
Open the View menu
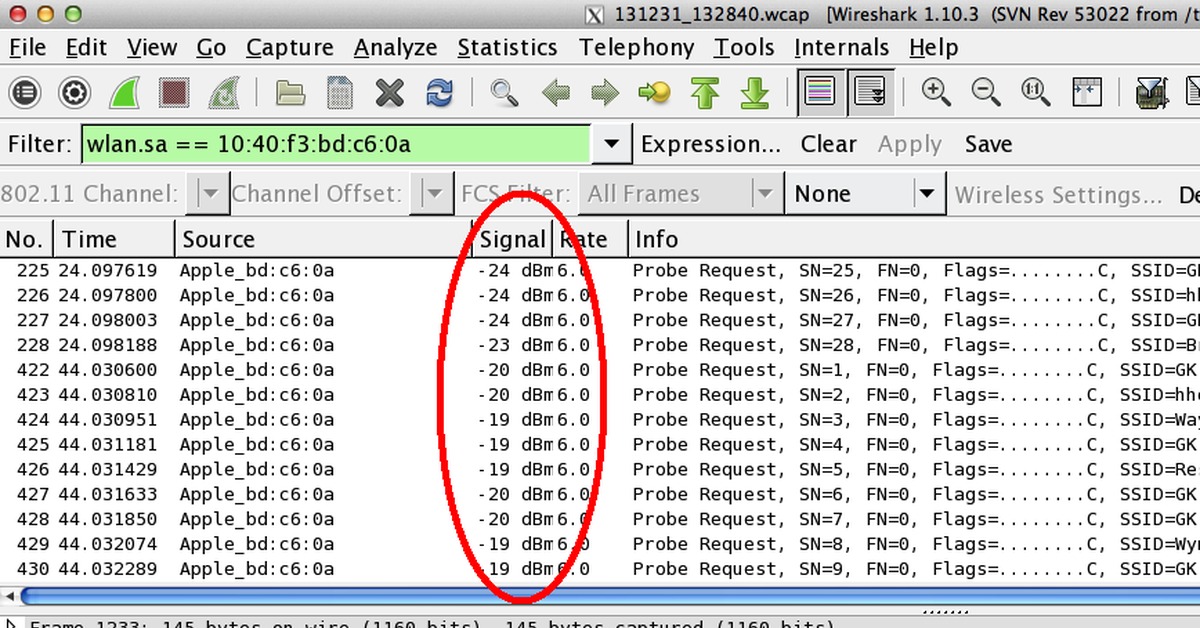coord(152,47)
